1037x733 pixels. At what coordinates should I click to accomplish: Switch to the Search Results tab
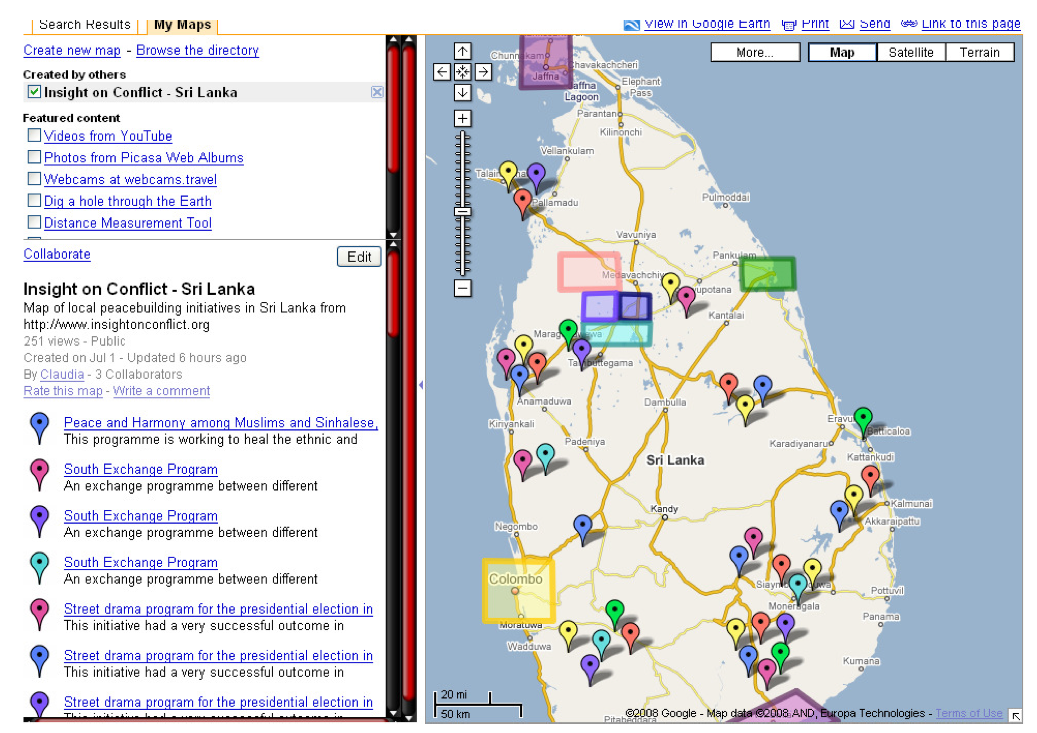click(x=85, y=25)
